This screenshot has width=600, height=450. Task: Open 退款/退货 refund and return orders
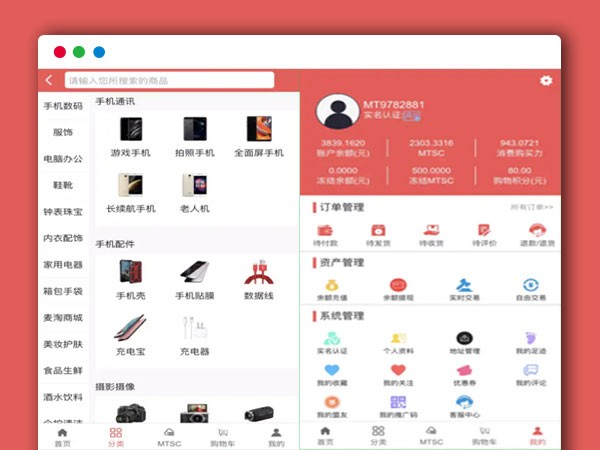point(536,232)
